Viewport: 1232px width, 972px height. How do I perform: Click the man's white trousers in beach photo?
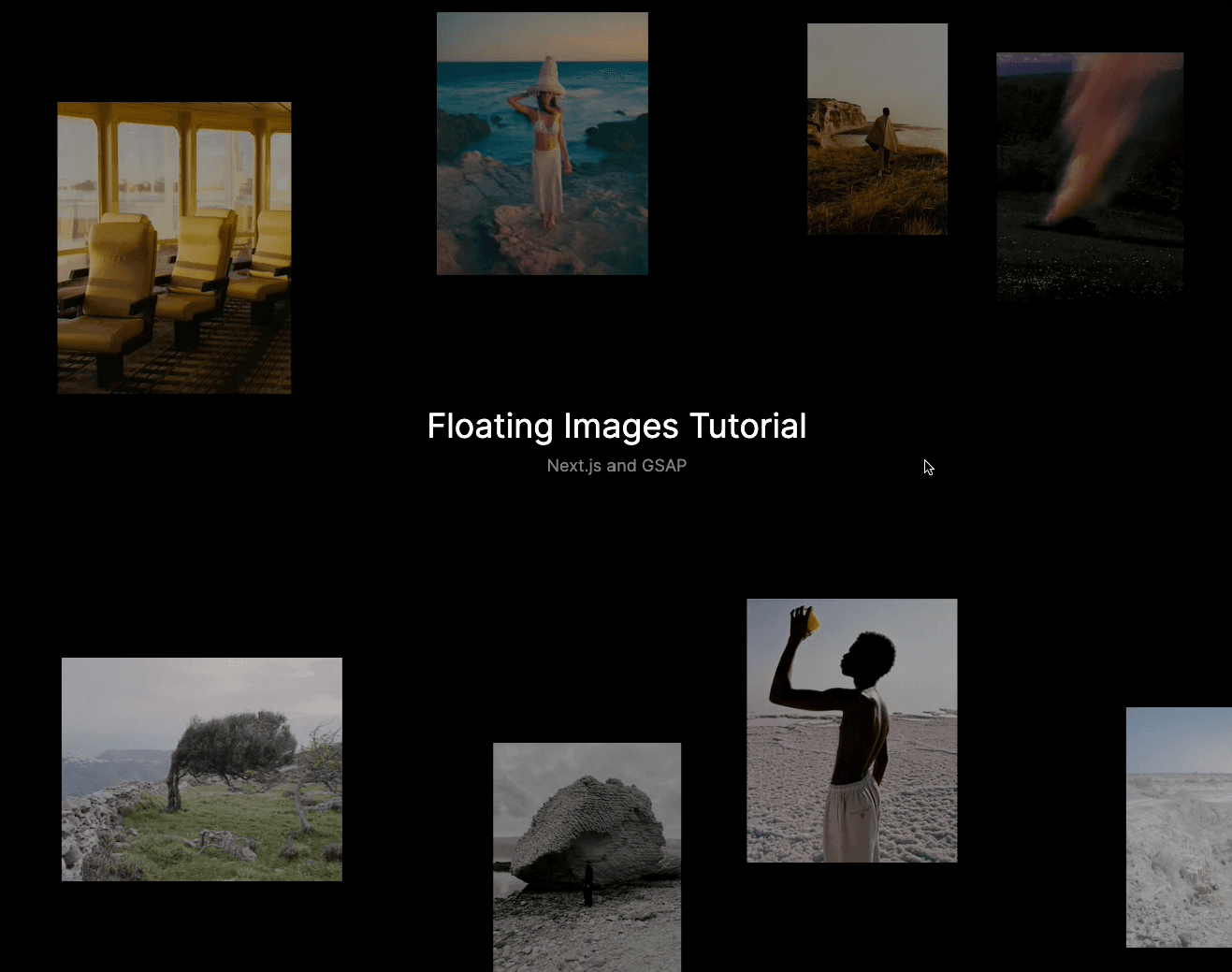click(851, 819)
